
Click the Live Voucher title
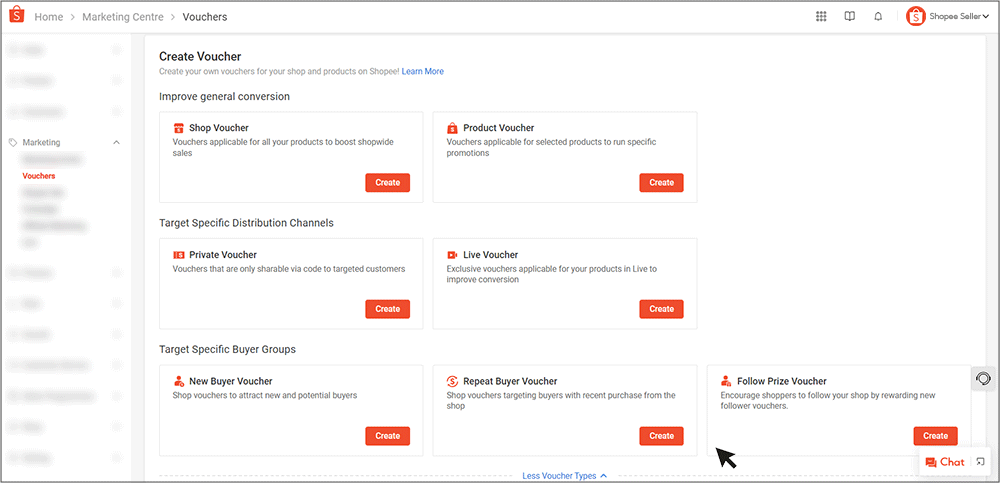491,255
